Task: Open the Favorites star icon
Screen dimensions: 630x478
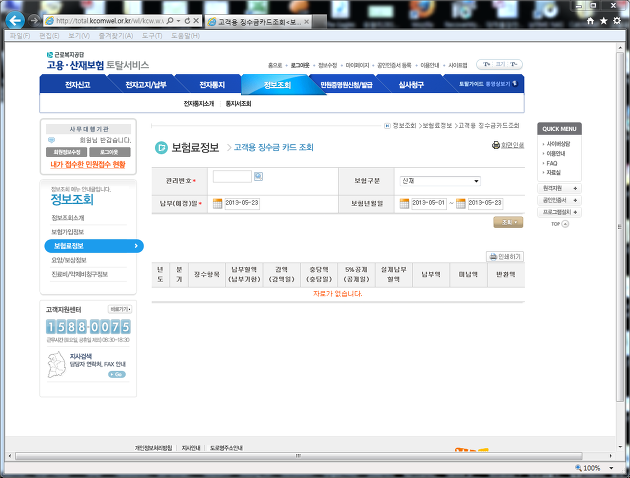Action: [603, 21]
